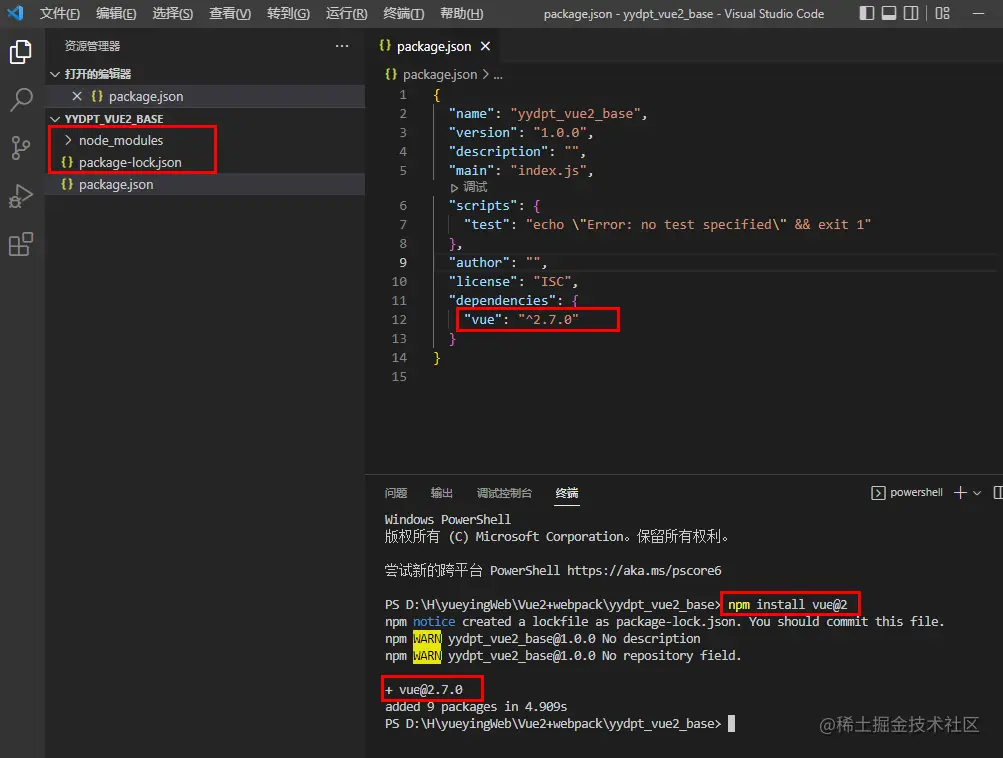The height and width of the screenshot is (758, 1003).
Task: Place cursor on "vue": "^2.7.0" line
Action: tap(521, 319)
